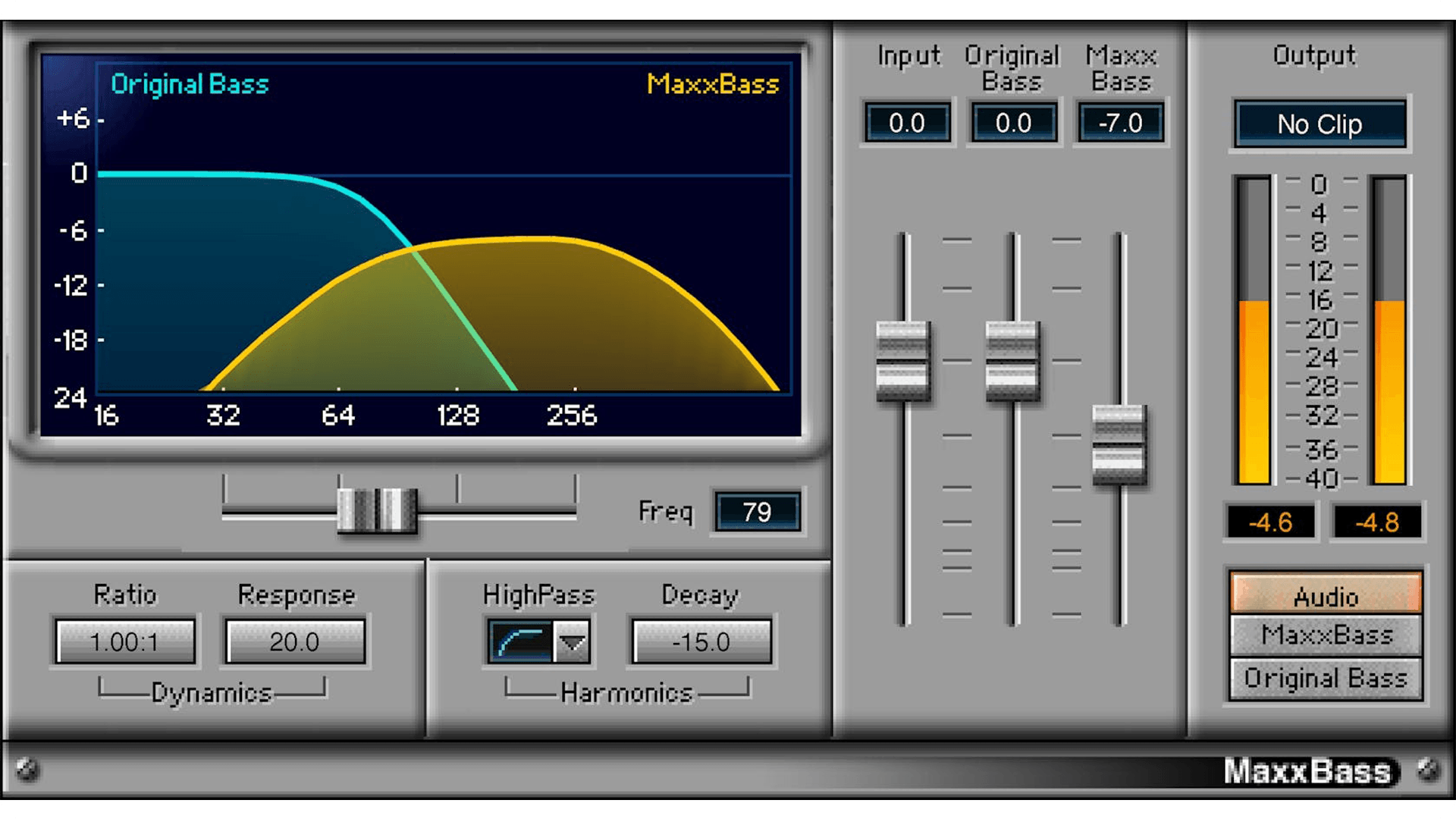Click the 256 Hz axis label
Screen dimensions: 1456x819
tap(572, 416)
